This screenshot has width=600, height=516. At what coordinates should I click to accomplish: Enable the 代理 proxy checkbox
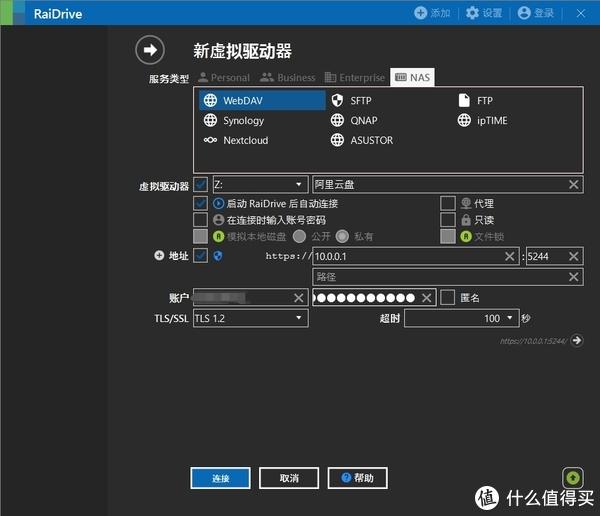[448, 203]
